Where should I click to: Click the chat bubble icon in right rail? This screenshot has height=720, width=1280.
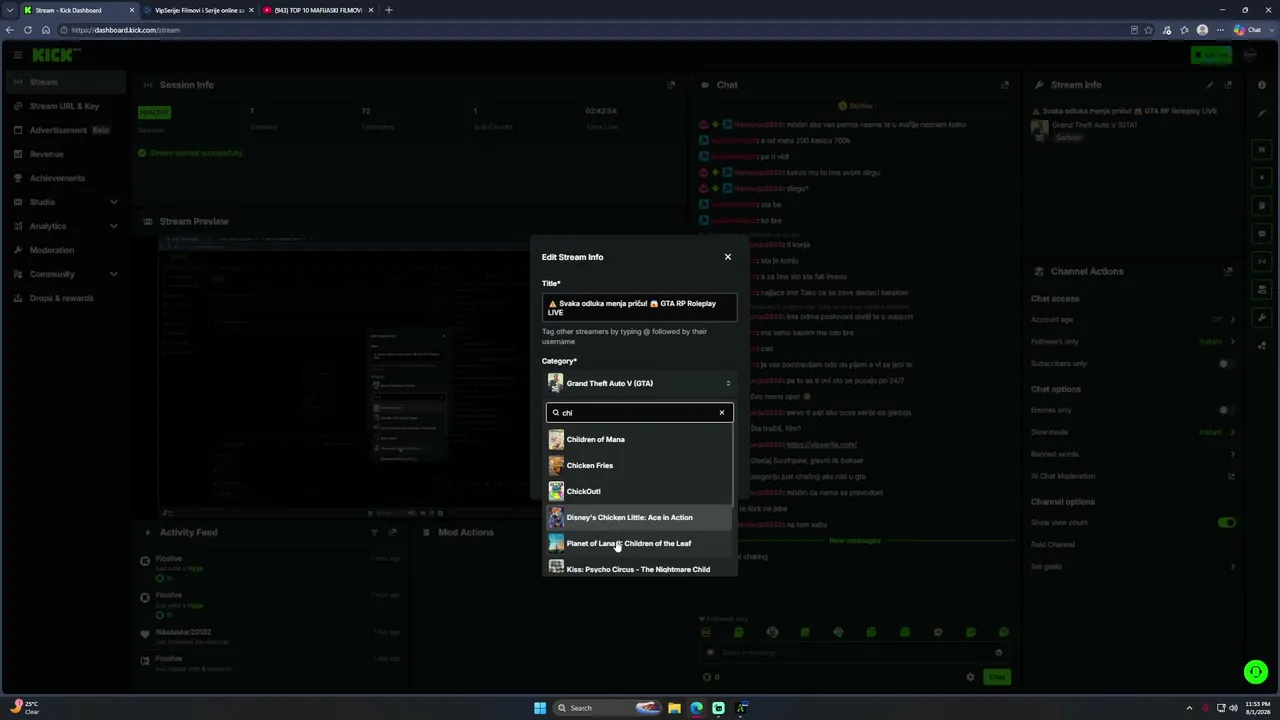point(1262,233)
